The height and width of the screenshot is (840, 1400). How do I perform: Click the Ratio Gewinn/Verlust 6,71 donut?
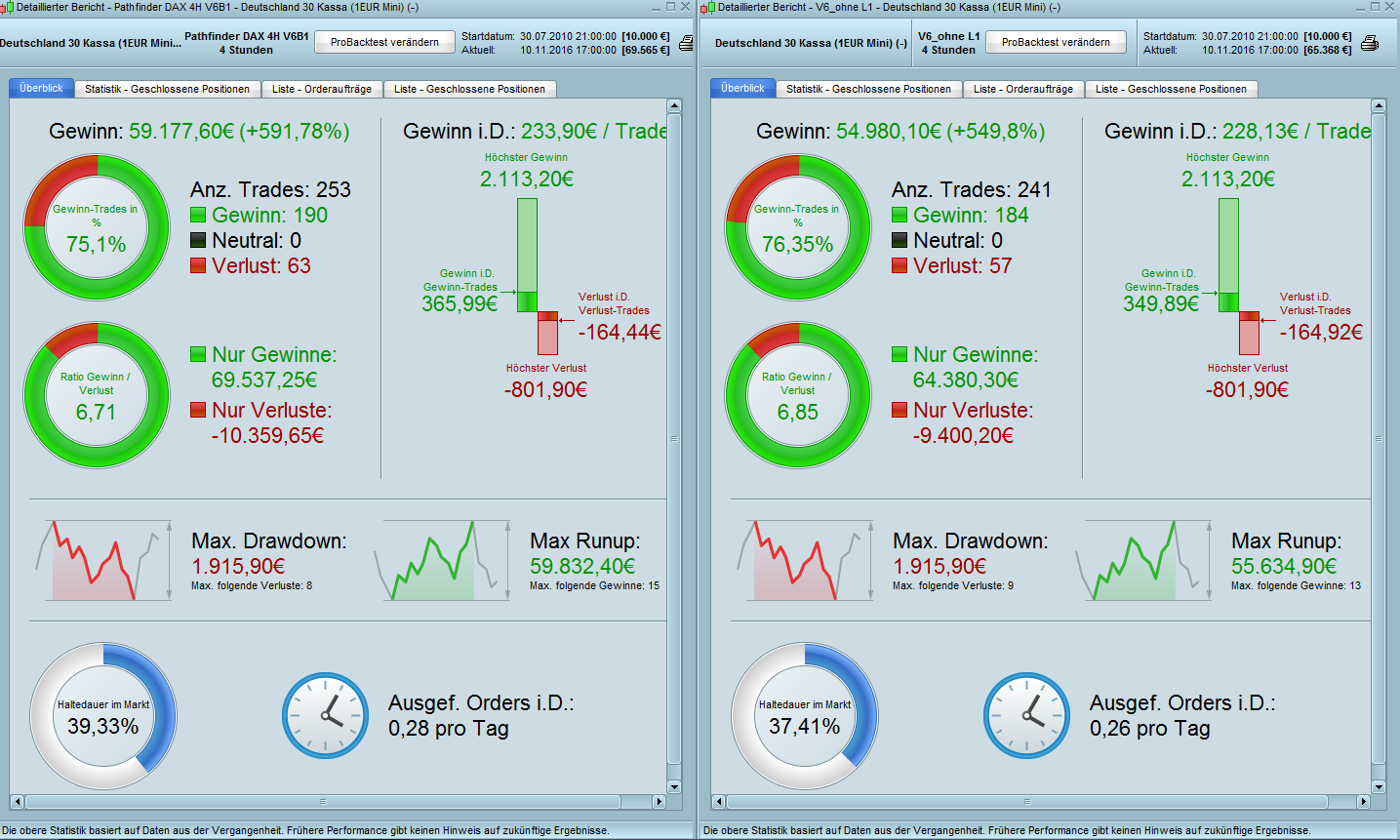tap(97, 395)
